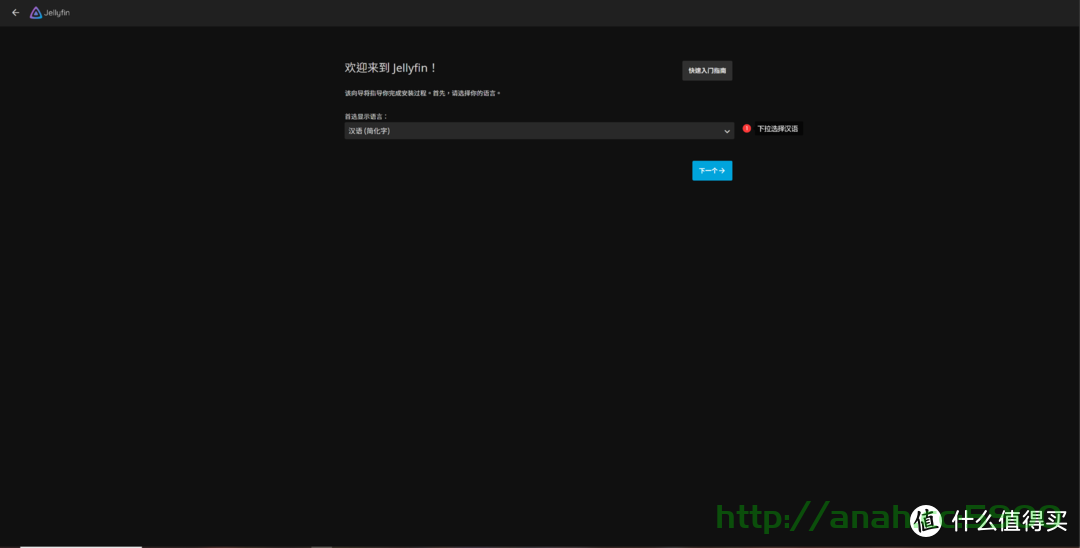Open the 首选显示语言 language dropdown
This screenshot has height=548, width=1080.
(x=539, y=131)
